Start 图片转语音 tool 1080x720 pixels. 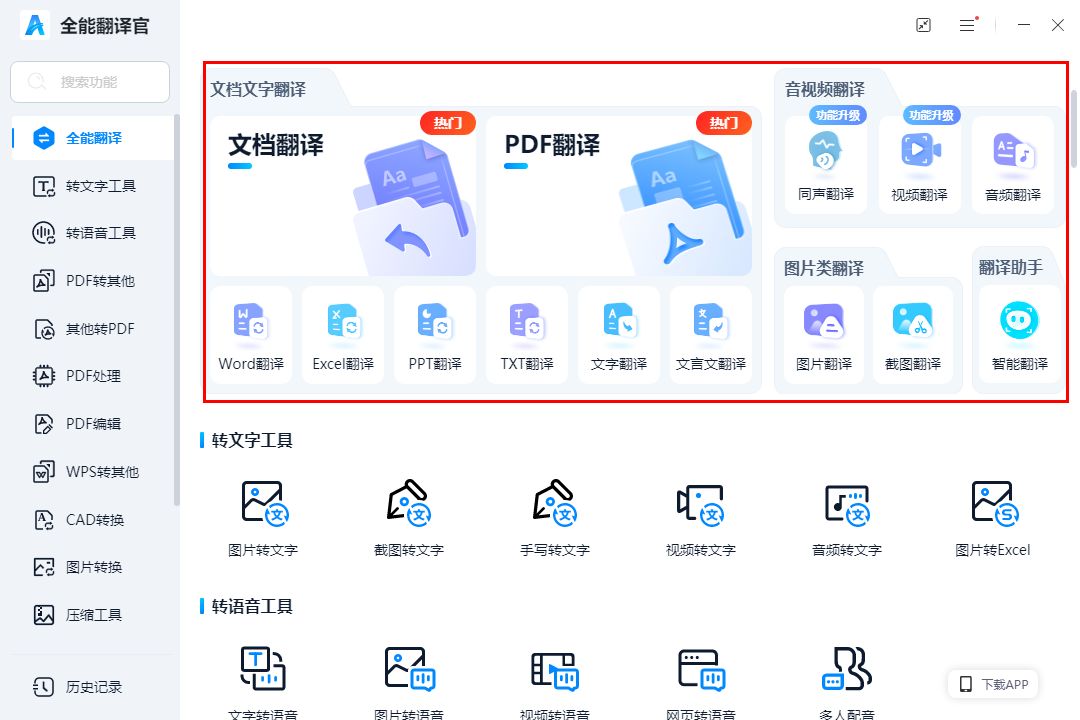click(x=409, y=682)
